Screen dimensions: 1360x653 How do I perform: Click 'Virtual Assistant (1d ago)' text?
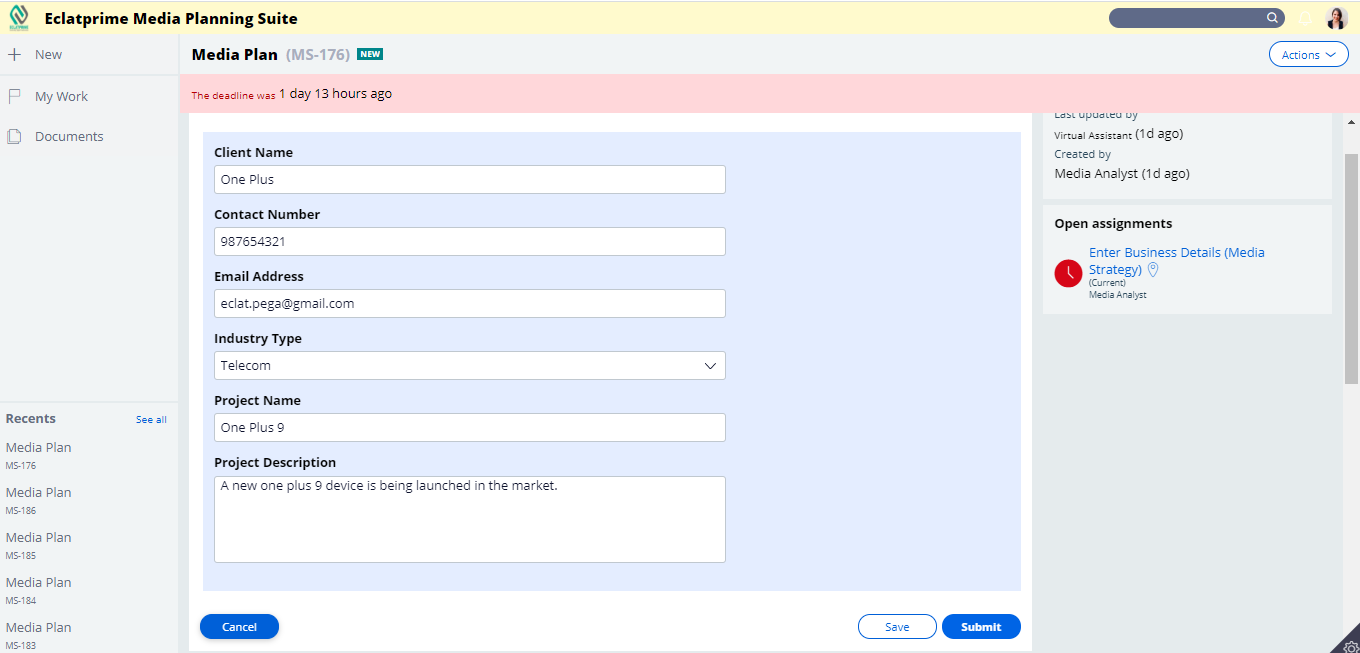[1119, 134]
